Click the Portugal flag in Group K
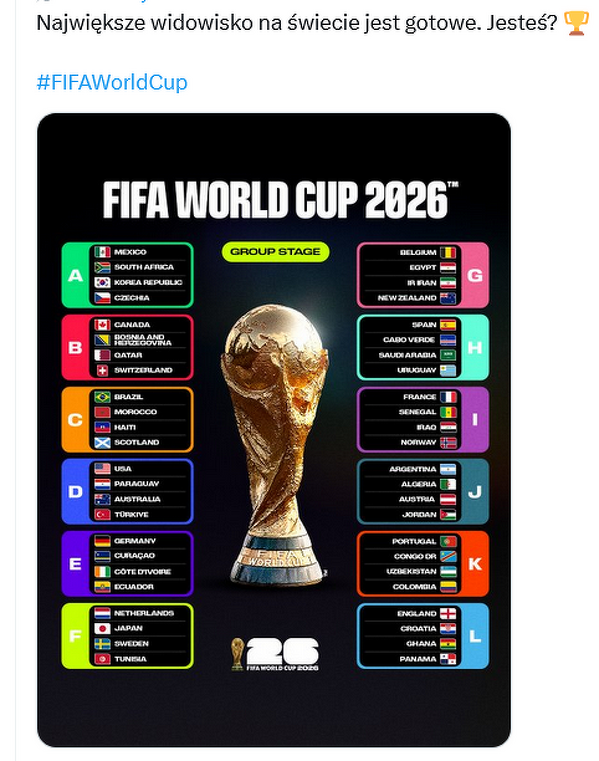The width and height of the screenshot is (599, 761). (x=448, y=541)
